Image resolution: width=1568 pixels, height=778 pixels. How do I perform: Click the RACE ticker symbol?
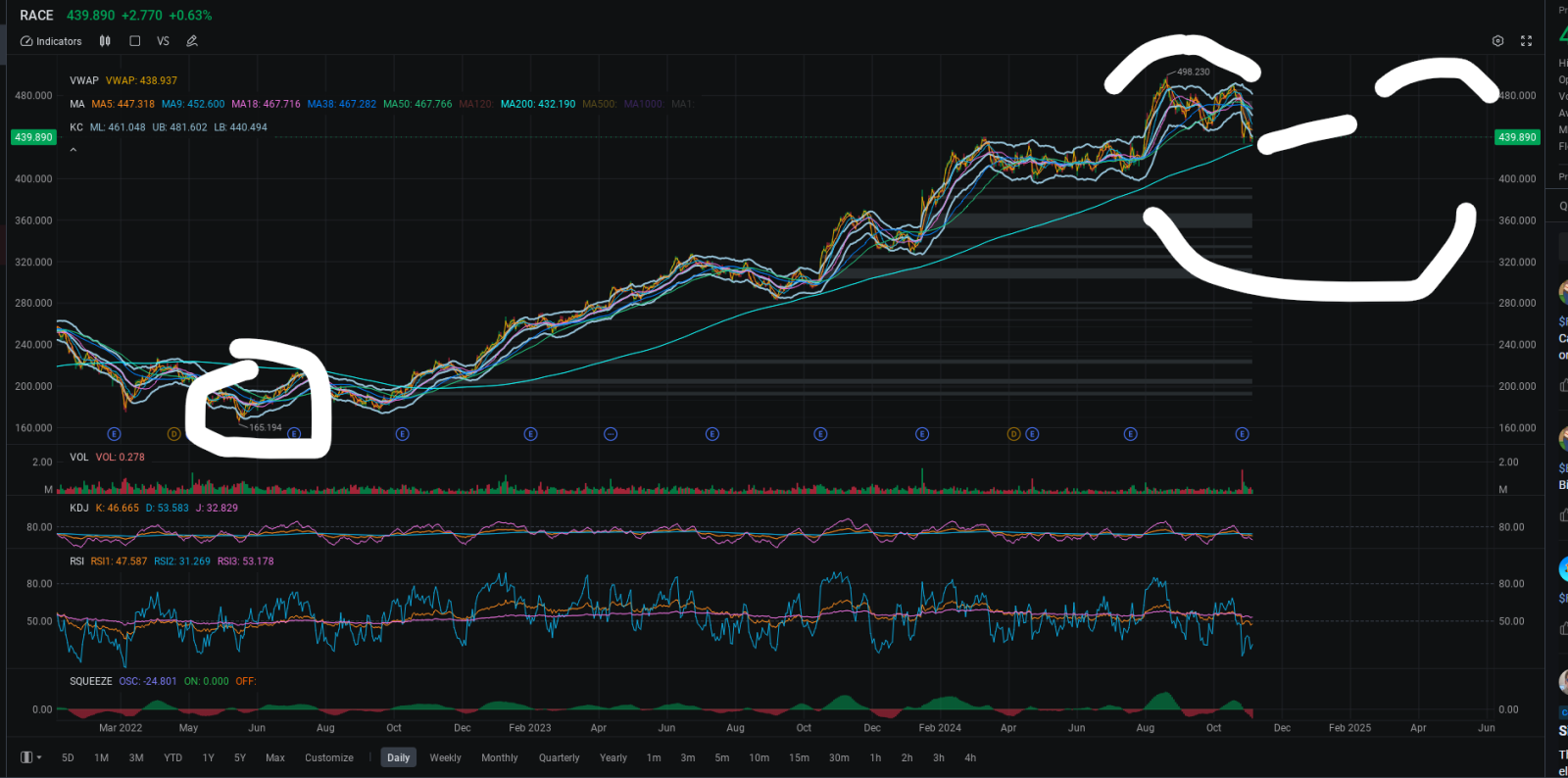[37, 16]
